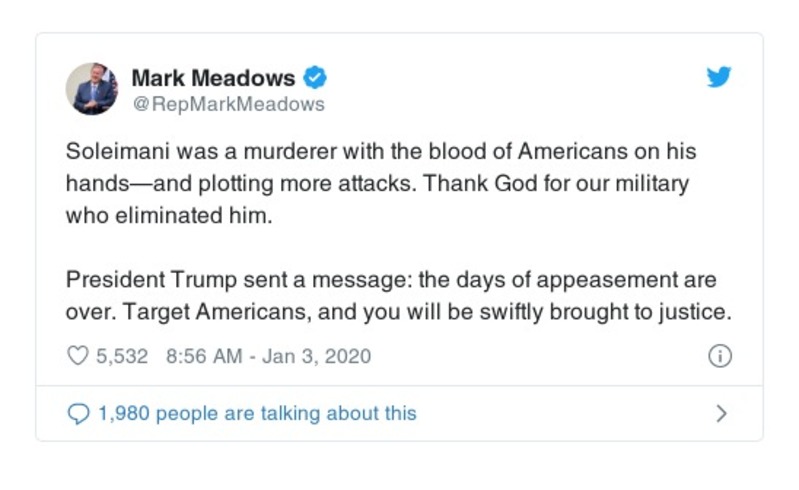Click the "swiftly brought to justice" phrase
The height and width of the screenshot is (490, 799).
pyautogui.click(x=607, y=312)
